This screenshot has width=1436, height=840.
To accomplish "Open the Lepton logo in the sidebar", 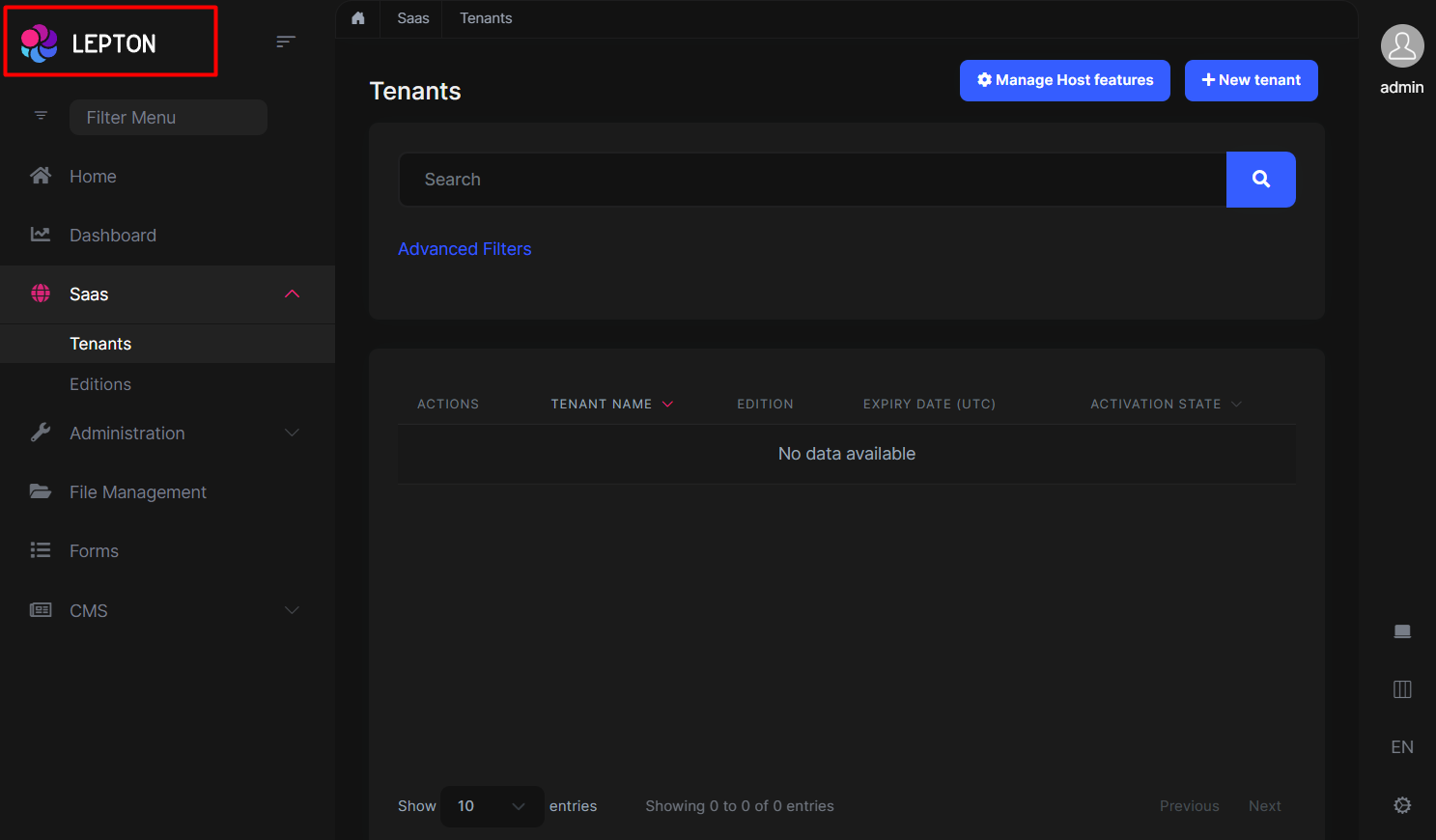I will pos(109,41).
